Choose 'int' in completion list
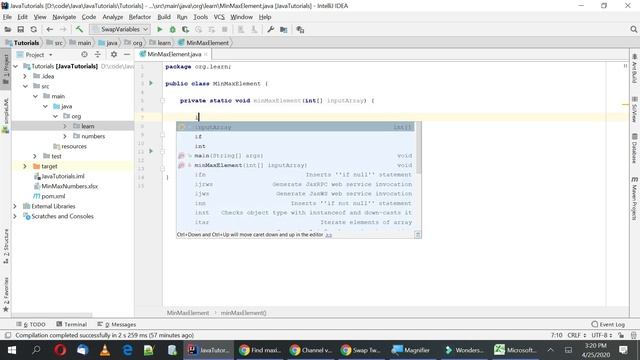 click(296, 146)
